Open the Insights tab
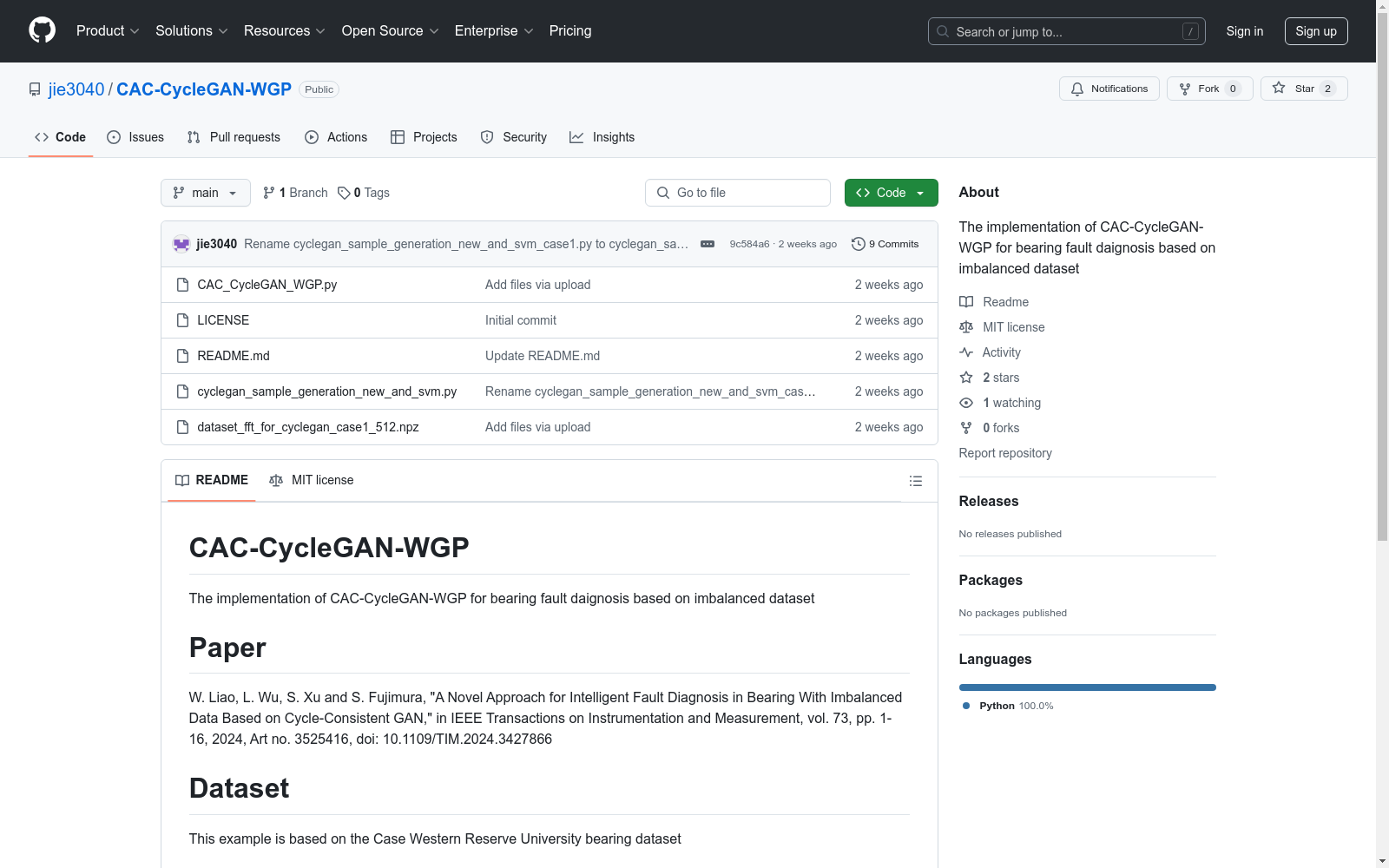Image resolution: width=1389 pixels, height=868 pixels. click(x=602, y=137)
